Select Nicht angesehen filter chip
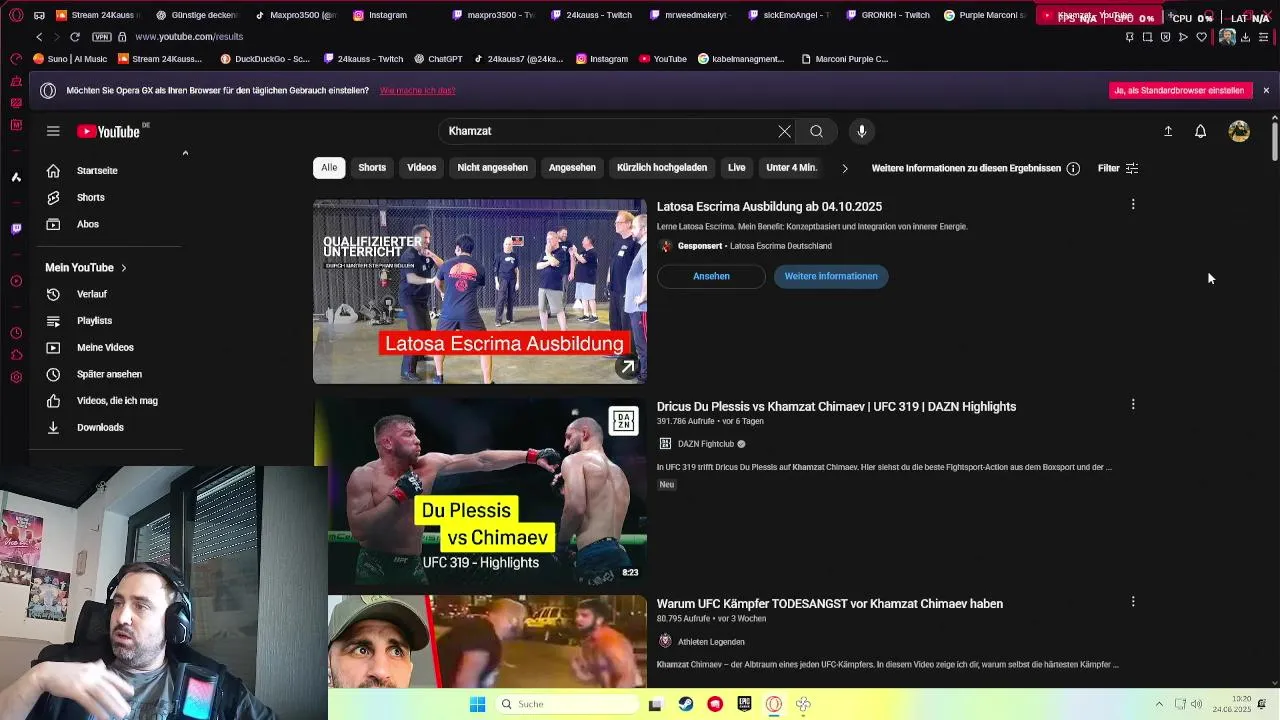 (492, 168)
